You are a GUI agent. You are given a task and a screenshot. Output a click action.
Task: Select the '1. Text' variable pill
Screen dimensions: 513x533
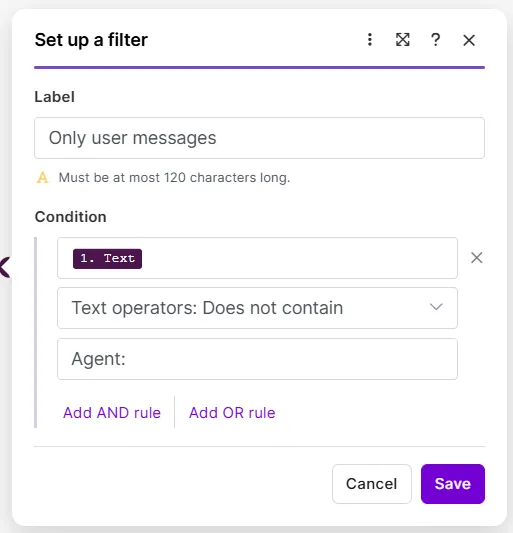click(107, 258)
